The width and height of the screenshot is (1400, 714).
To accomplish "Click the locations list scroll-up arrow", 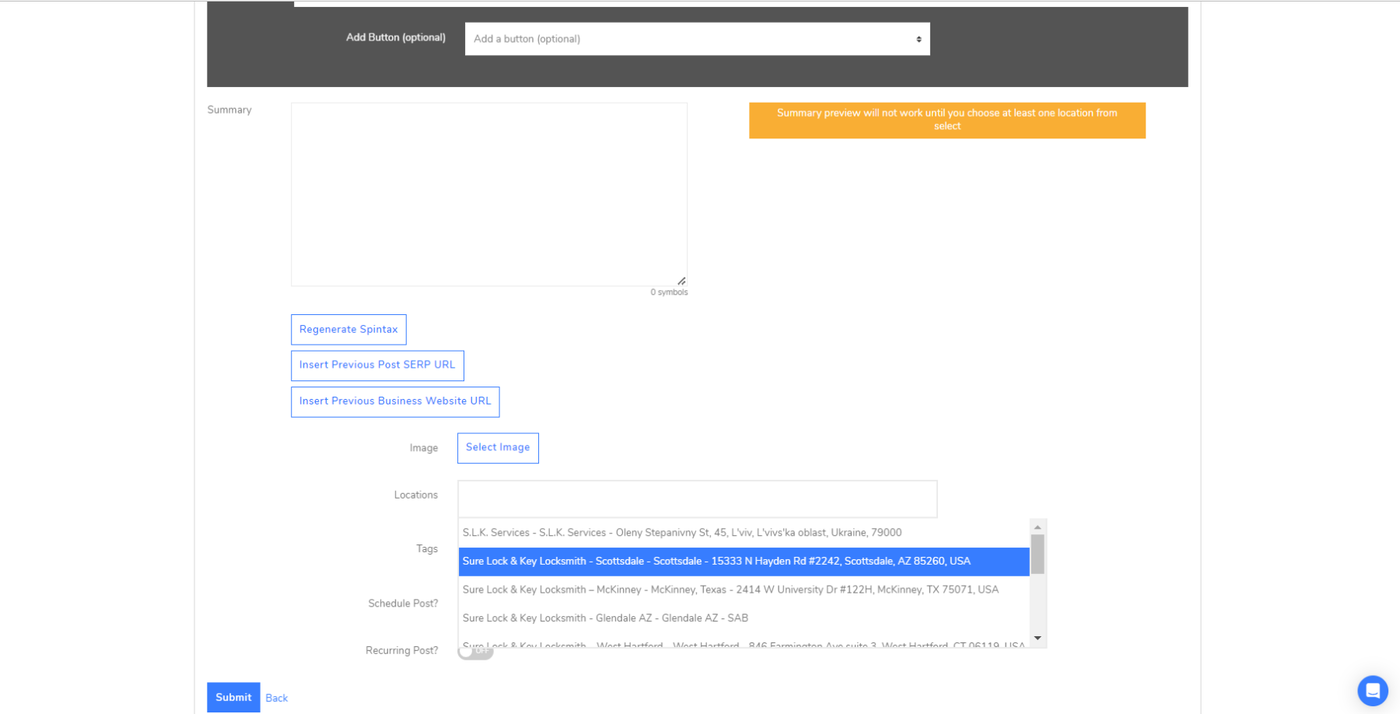I will [1037, 527].
